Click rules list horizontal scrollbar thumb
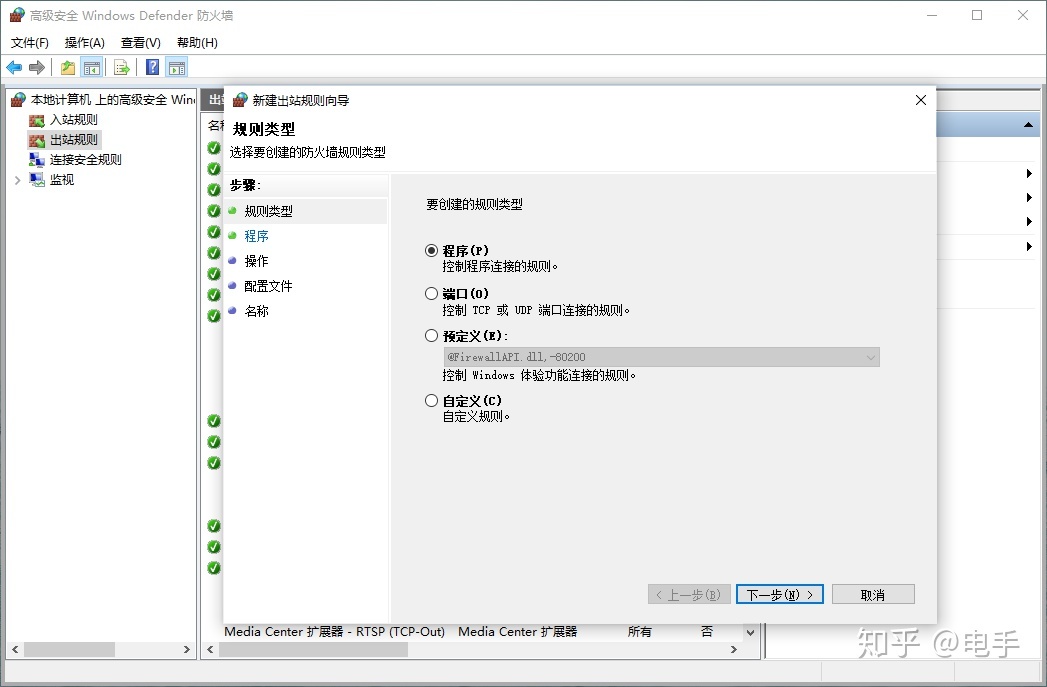The width and height of the screenshot is (1047, 687). 312,650
